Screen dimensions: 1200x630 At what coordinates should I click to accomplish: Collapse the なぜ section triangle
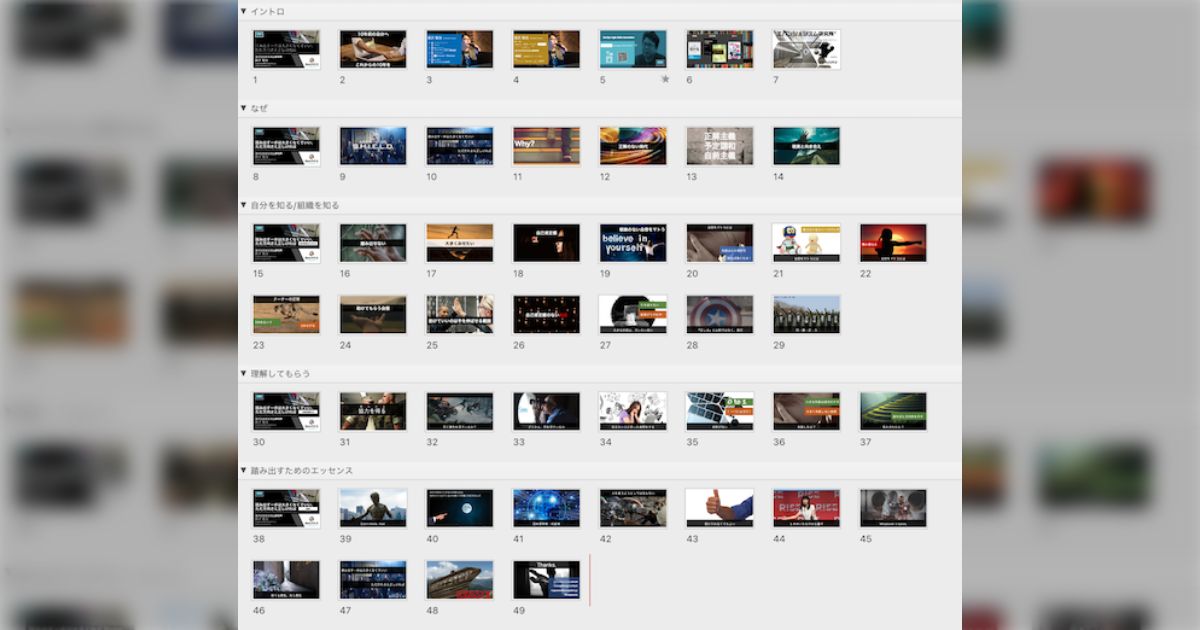243,108
